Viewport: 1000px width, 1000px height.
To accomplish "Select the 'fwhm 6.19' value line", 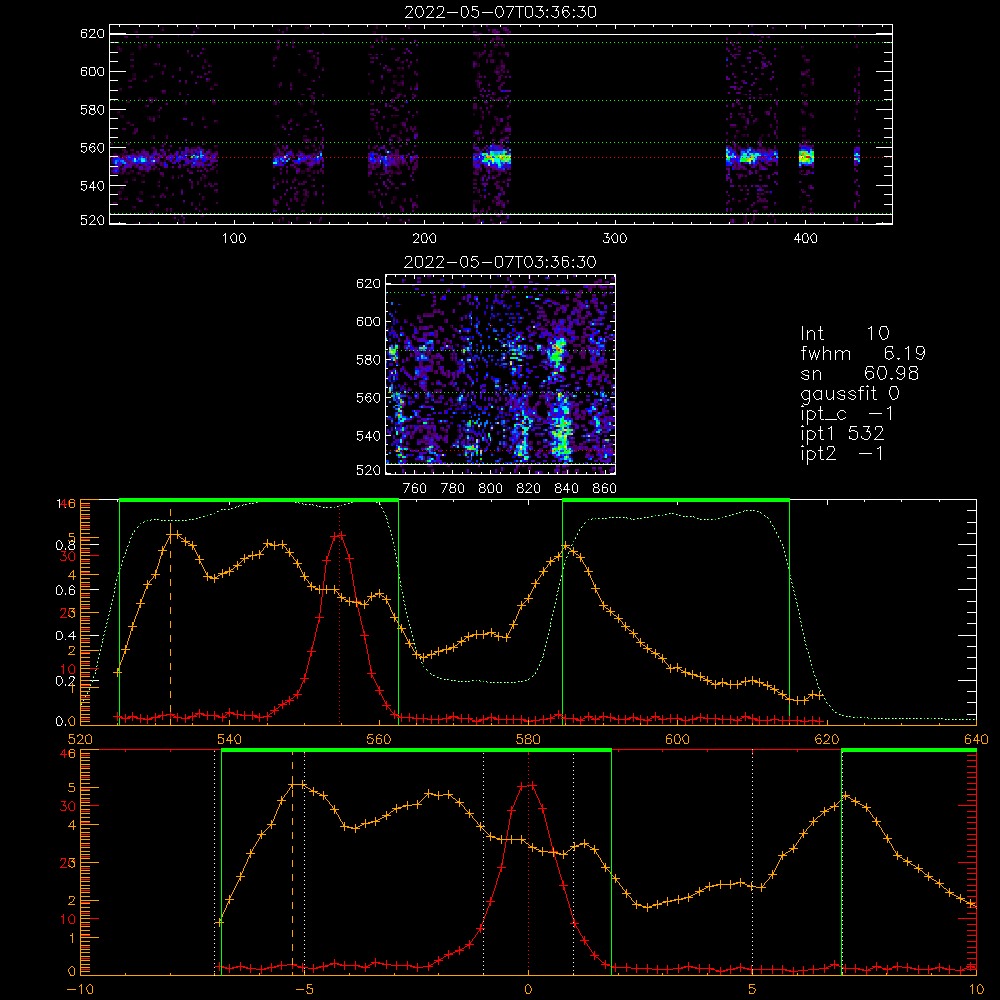I will click(x=863, y=353).
